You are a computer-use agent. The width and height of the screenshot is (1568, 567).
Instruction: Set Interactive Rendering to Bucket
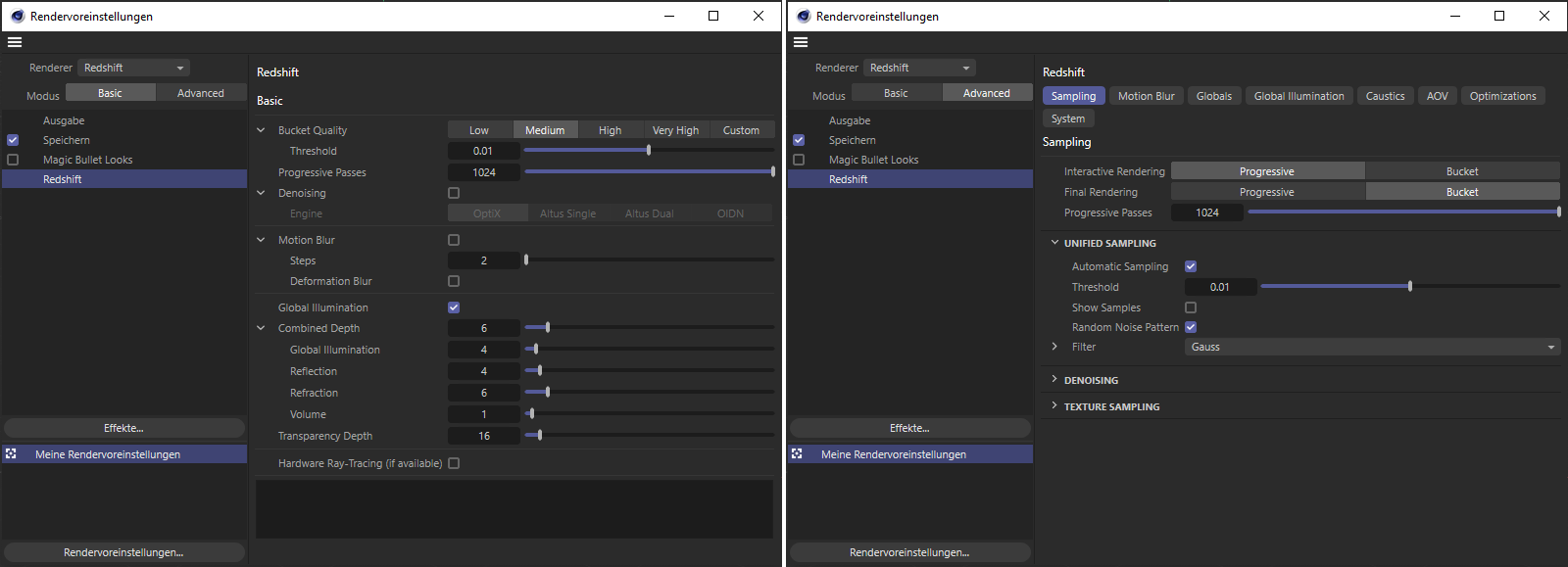[x=1461, y=171]
